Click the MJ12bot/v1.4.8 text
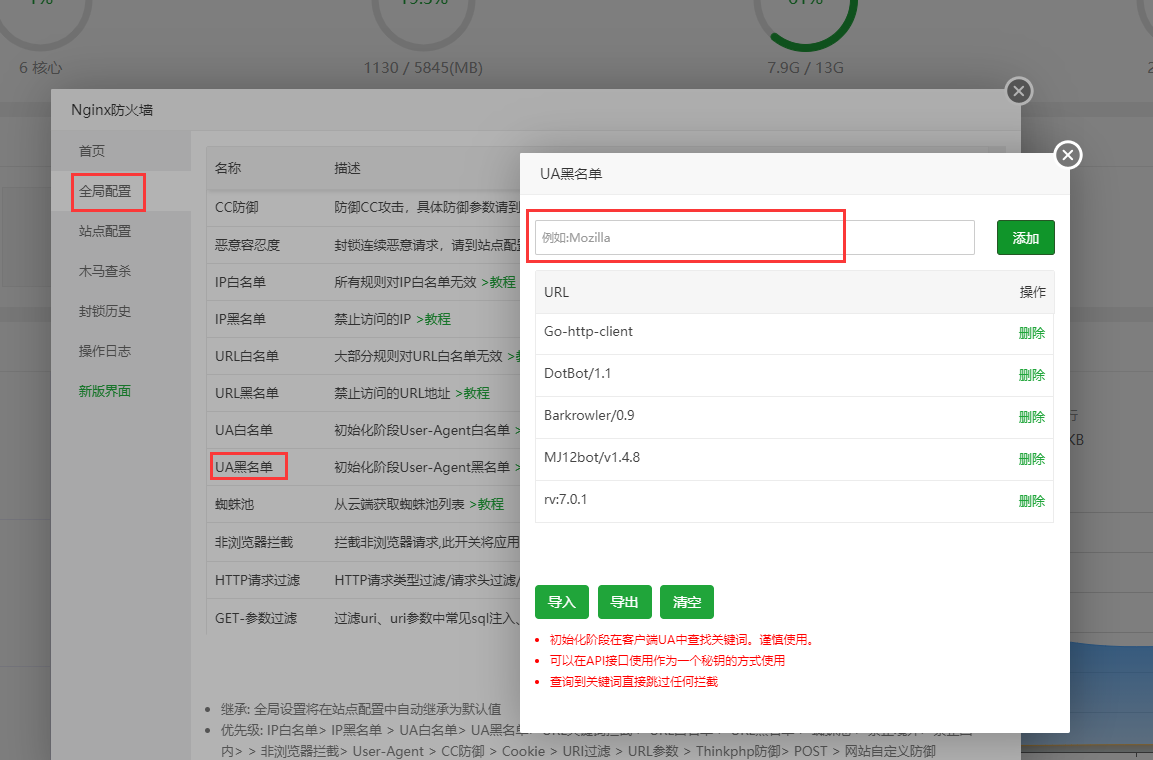1153x760 pixels. coord(592,457)
